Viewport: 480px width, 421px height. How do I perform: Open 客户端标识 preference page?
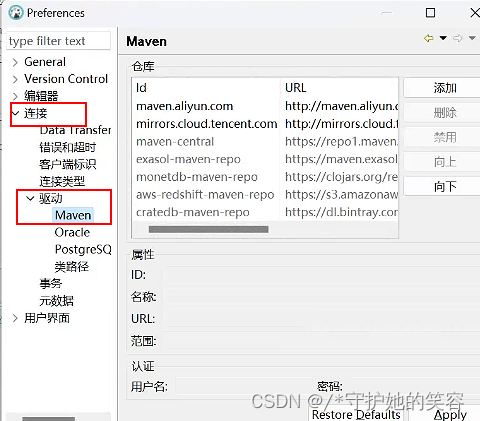point(68,164)
